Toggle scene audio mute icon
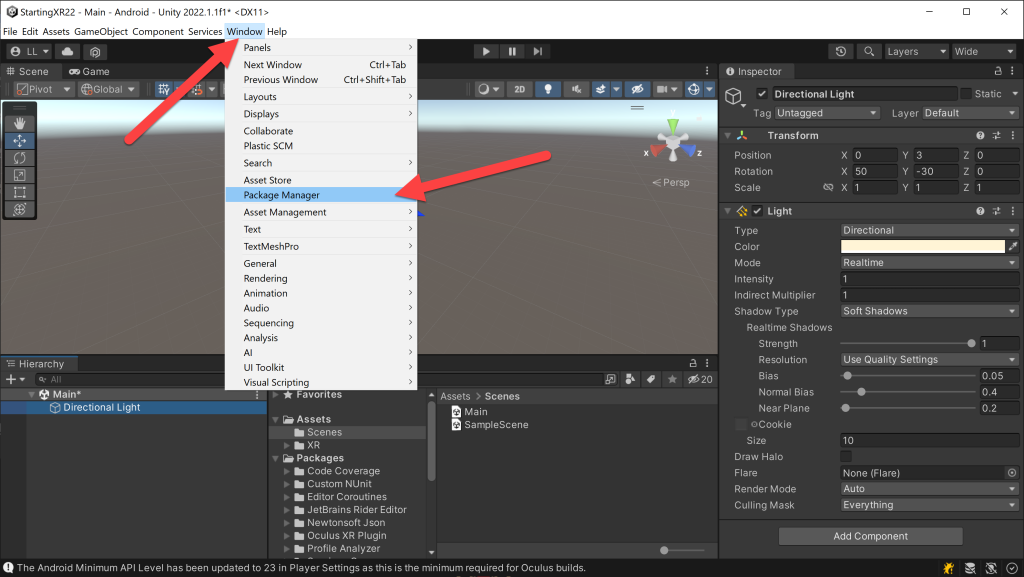1024x577 pixels. pos(576,89)
